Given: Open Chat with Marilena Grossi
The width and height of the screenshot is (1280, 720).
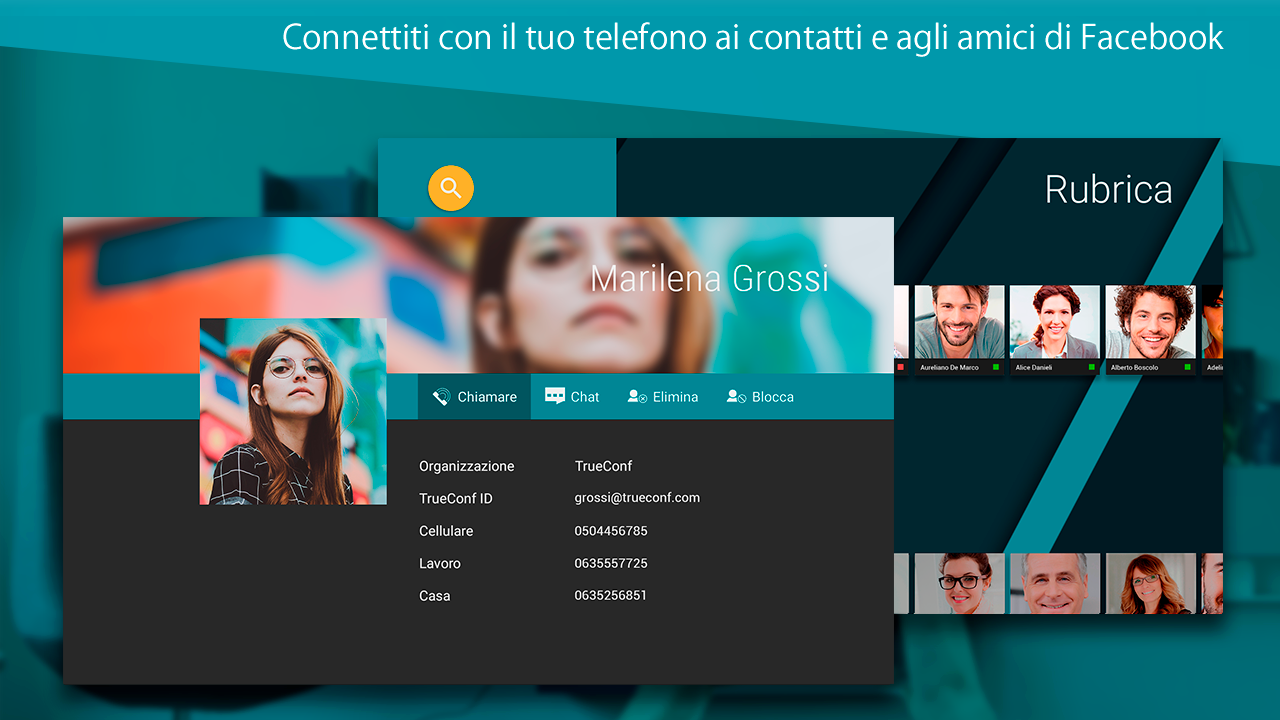Looking at the screenshot, I should click(572, 397).
